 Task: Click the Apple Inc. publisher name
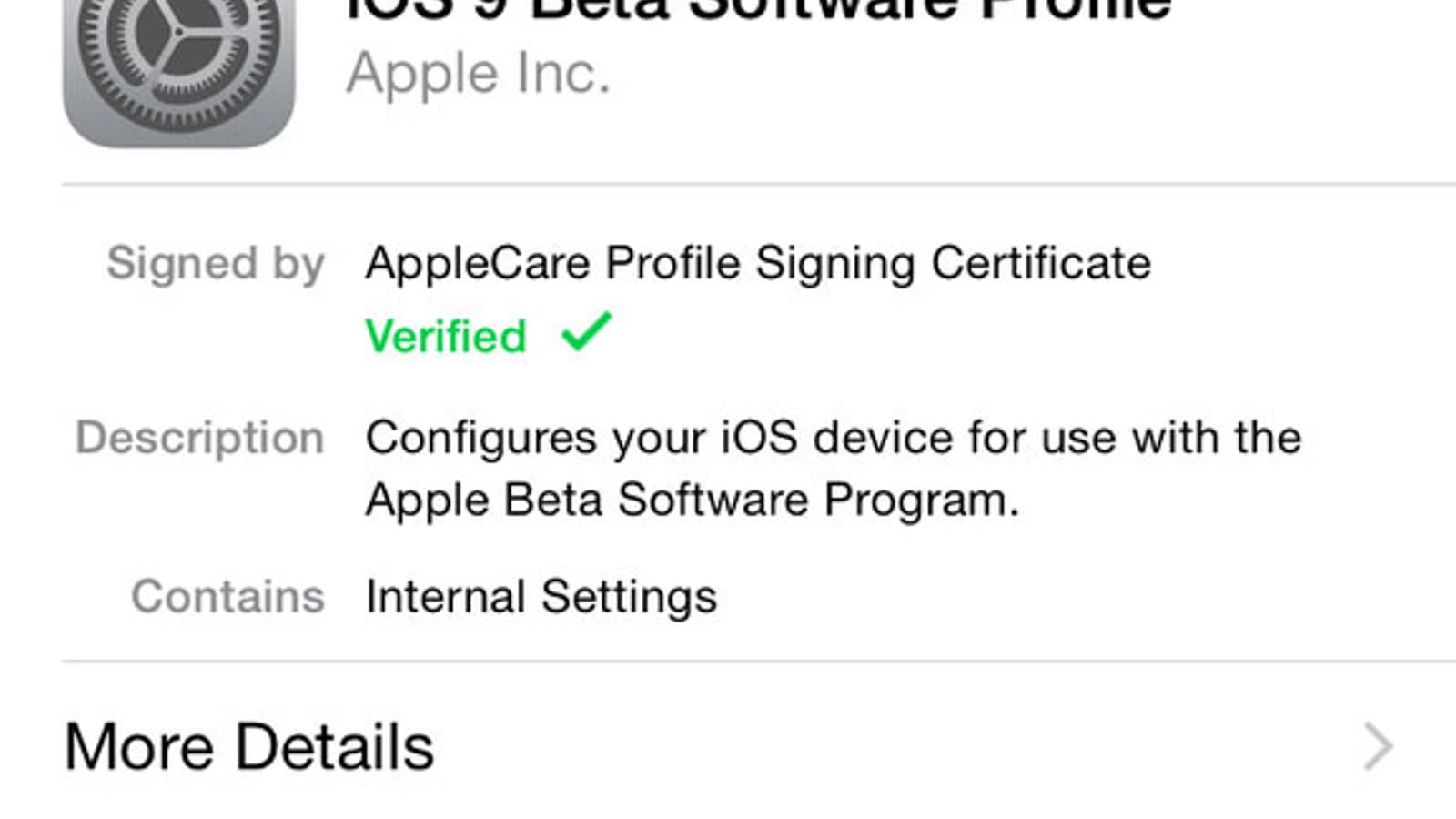point(478,73)
